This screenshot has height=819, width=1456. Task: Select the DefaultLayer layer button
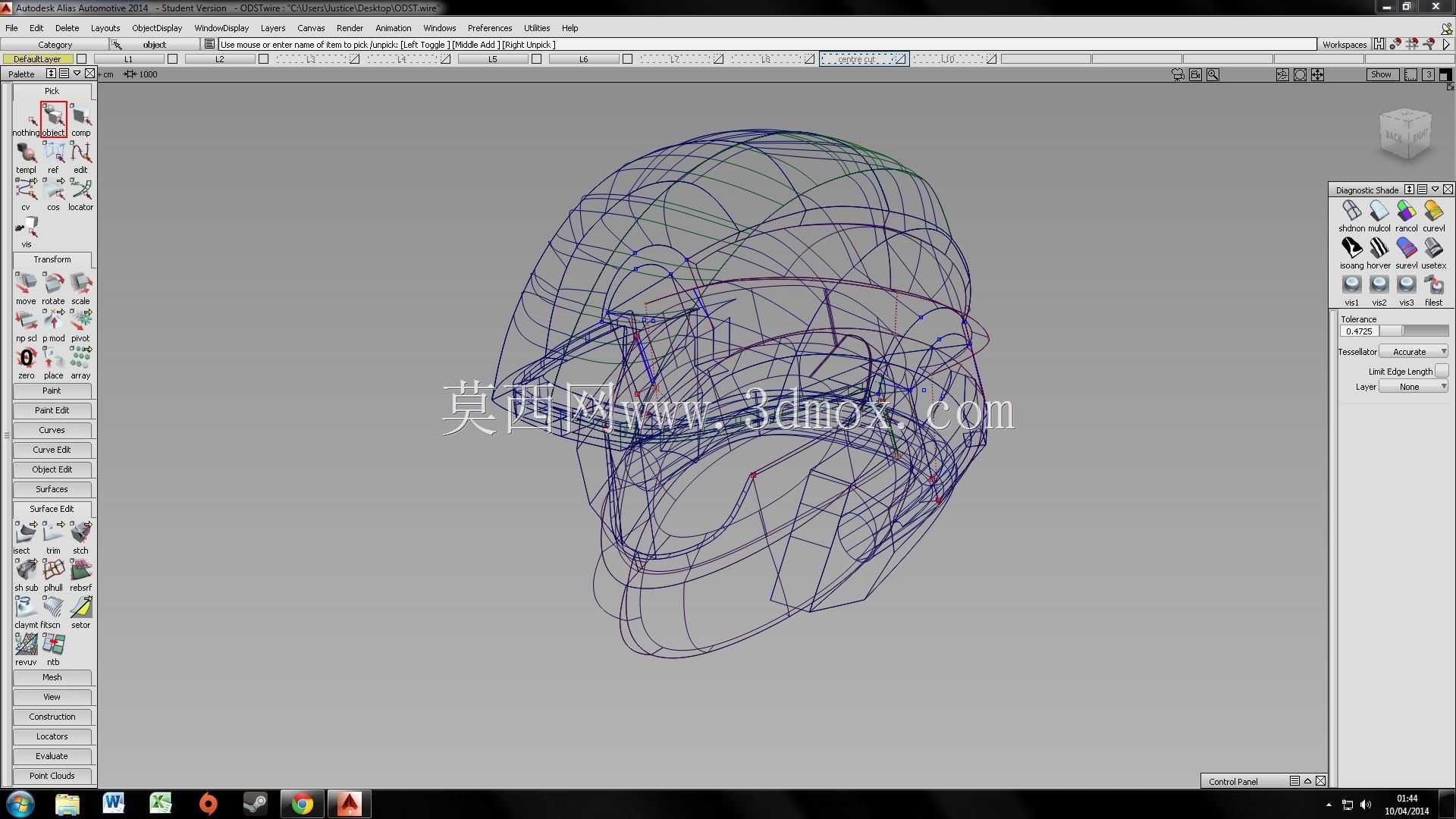tap(37, 59)
